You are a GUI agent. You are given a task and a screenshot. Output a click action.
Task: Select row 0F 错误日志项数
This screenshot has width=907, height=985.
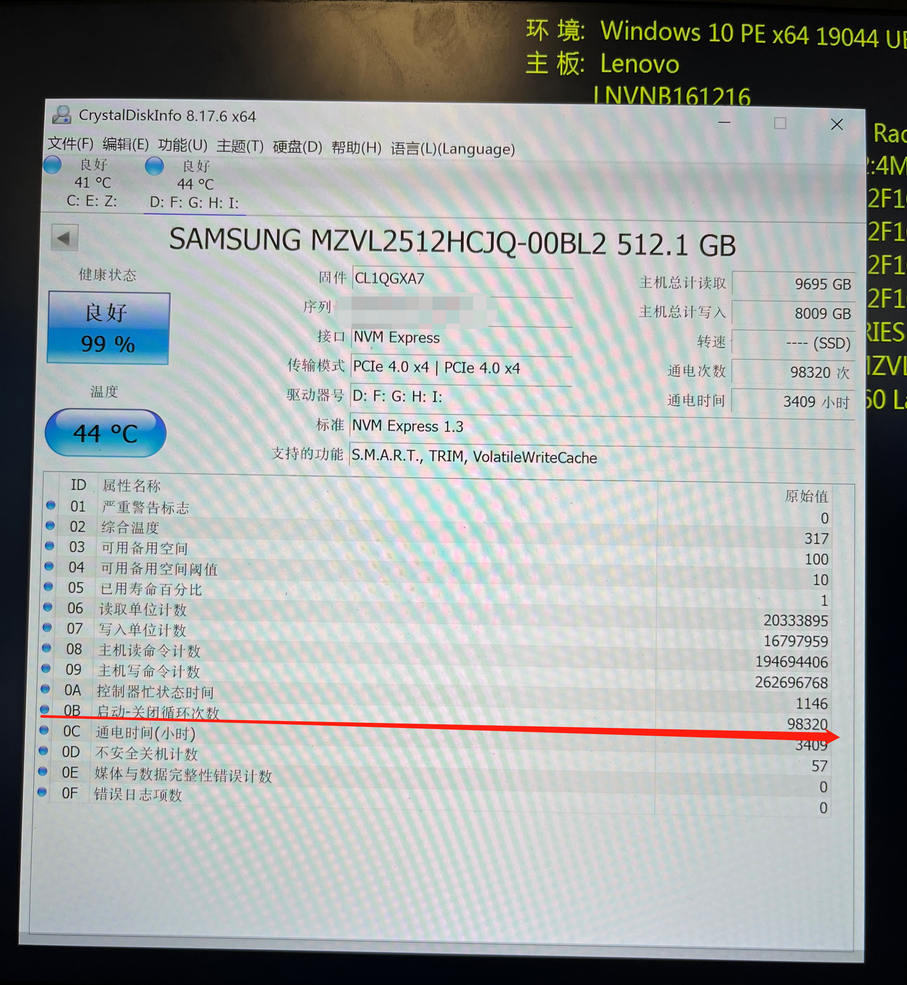[434, 801]
